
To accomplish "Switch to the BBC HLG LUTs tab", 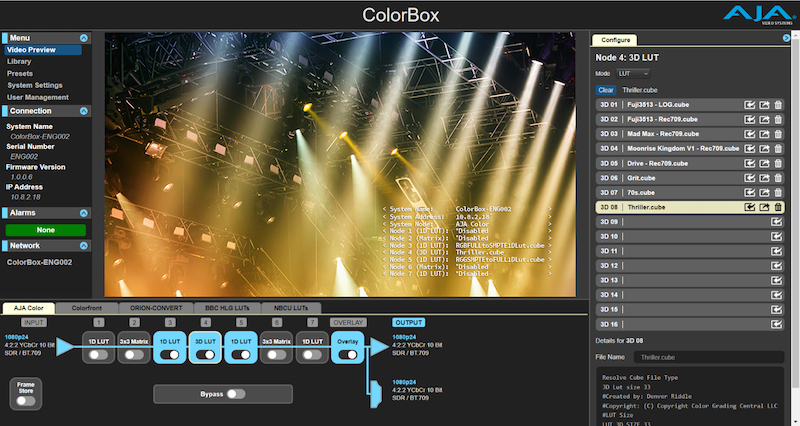I will [x=227, y=308].
